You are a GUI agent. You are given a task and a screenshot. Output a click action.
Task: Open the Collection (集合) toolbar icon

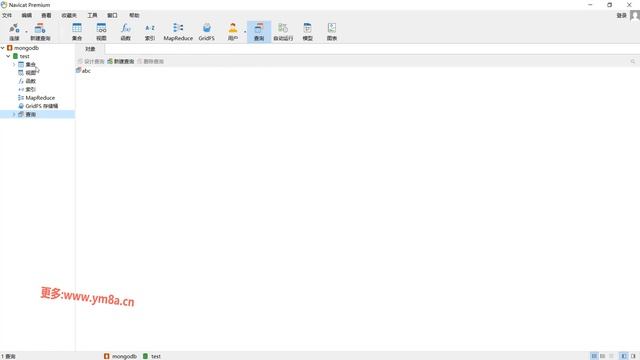coord(77,32)
